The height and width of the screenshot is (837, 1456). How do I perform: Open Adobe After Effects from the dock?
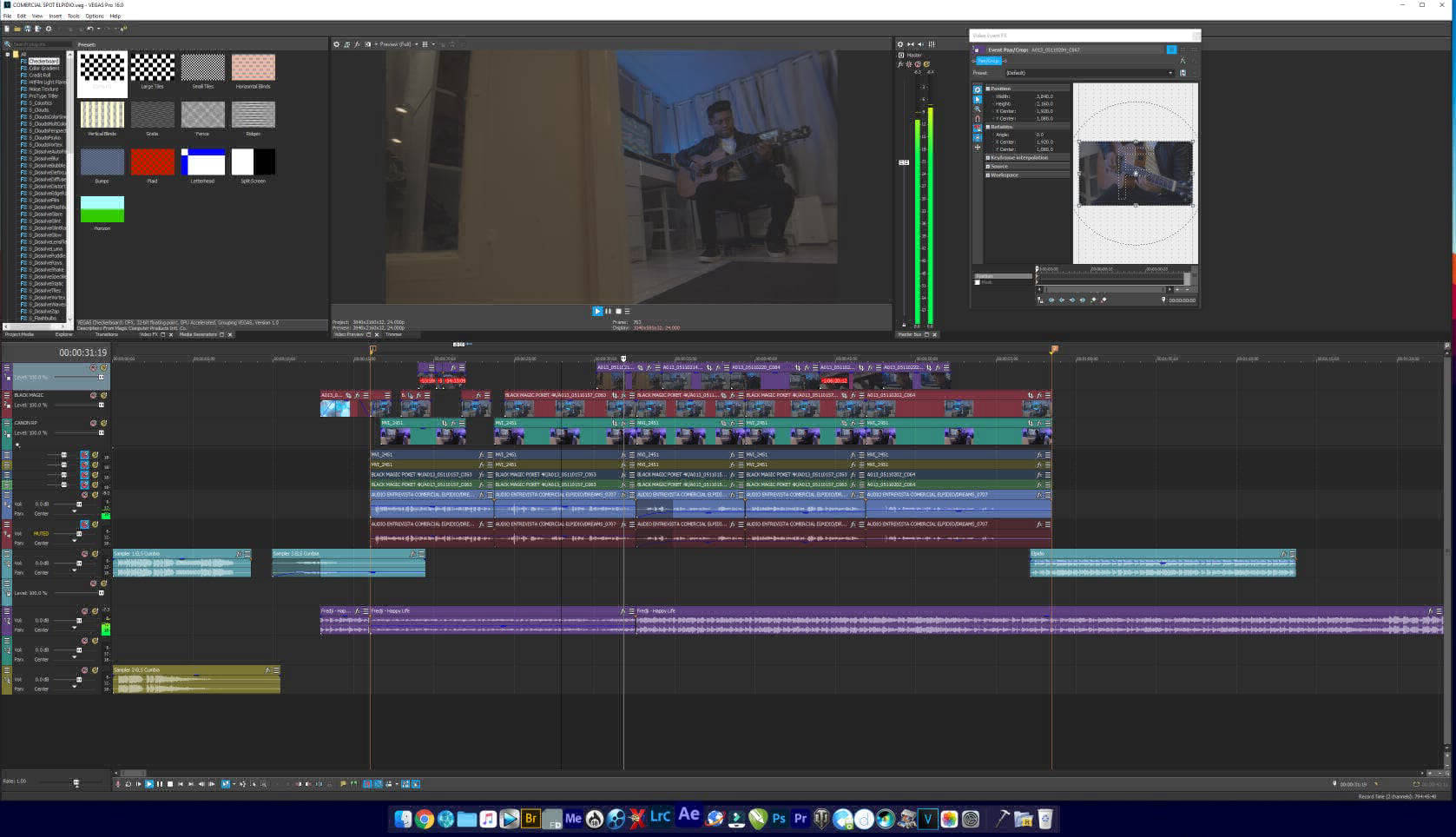coord(689,816)
